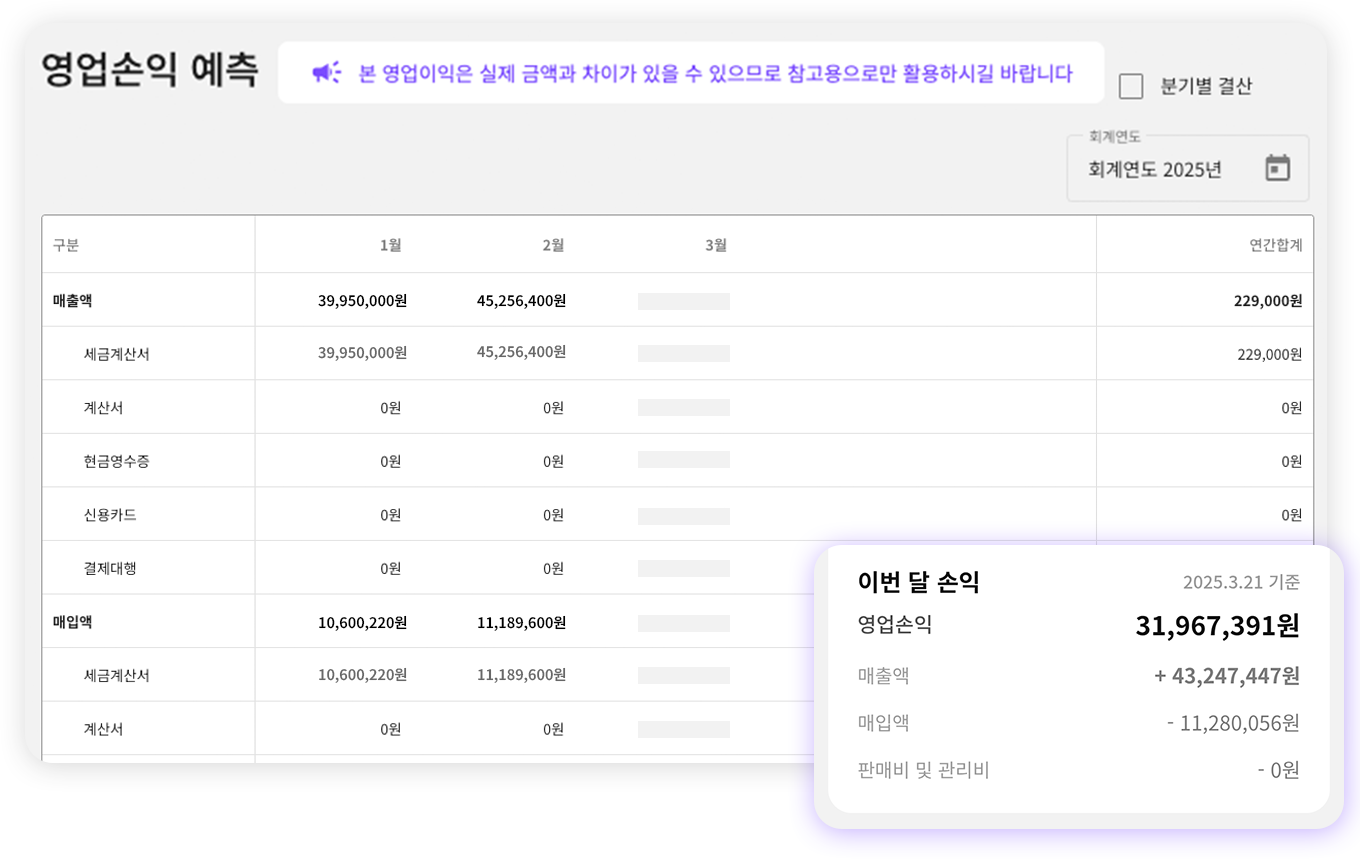Expand the 매출액 row
Image resolution: width=1360 pixels, height=859 pixels.
(x=677, y=300)
